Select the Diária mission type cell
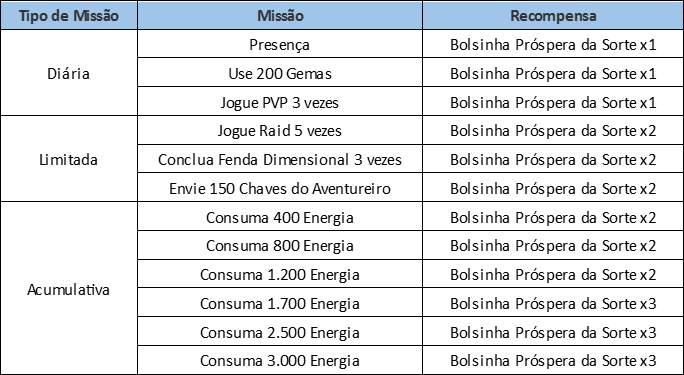This screenshot has height=375, width=684. pyautogui.click(x=69, y=73)
